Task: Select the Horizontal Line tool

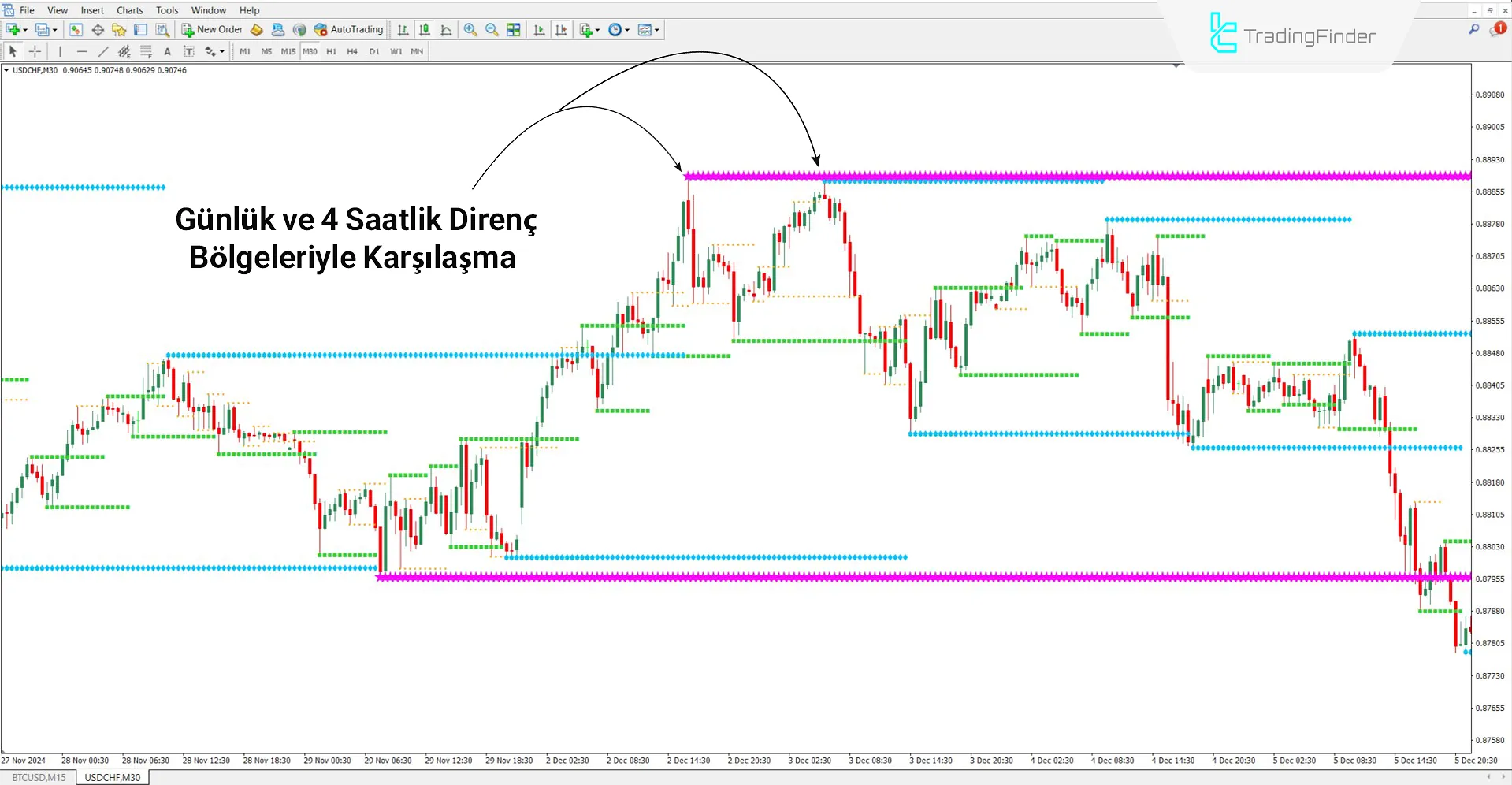Action: click(82, 51)
